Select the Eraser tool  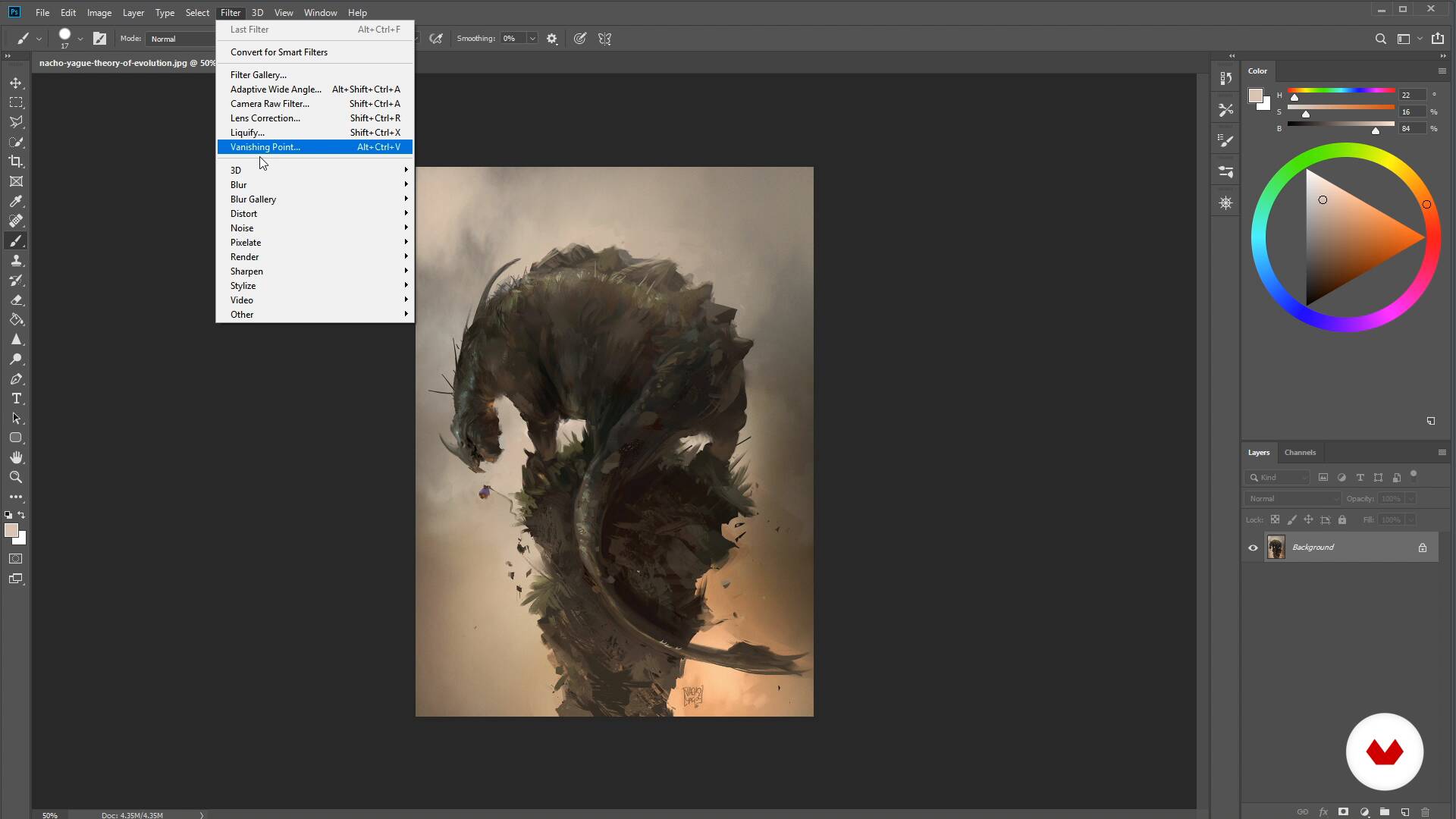[16, 300]
